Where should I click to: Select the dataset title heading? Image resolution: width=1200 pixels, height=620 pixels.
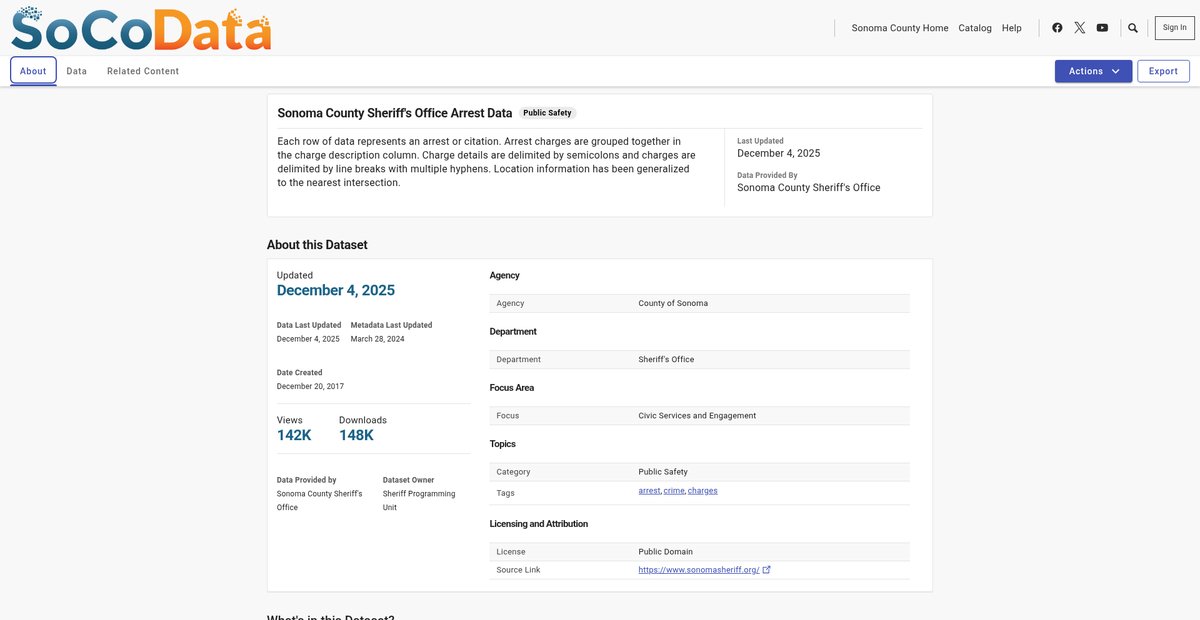click(x=395, y=113)
